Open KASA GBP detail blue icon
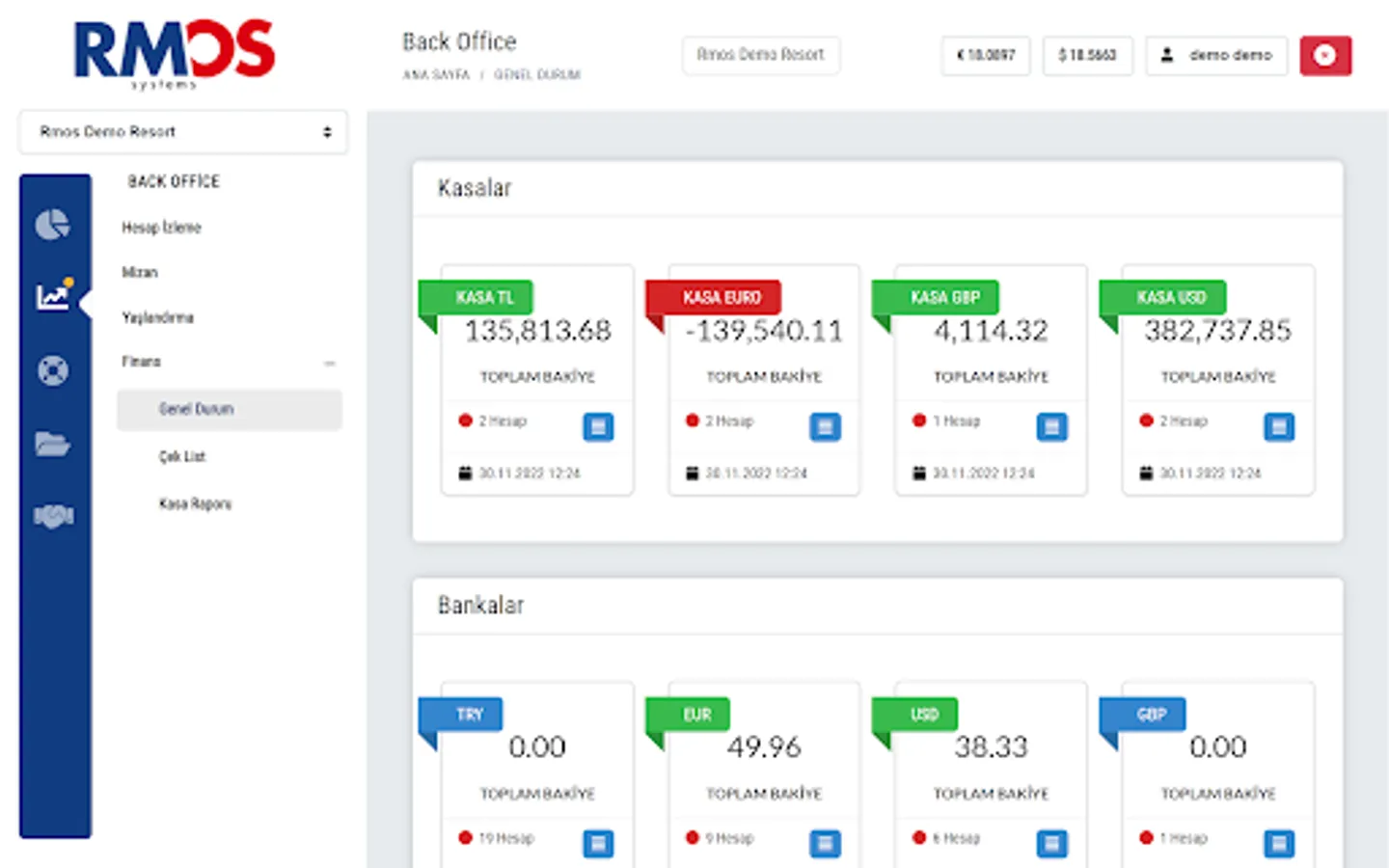This screenshot has height=868, width=1389. [1051, 426]
